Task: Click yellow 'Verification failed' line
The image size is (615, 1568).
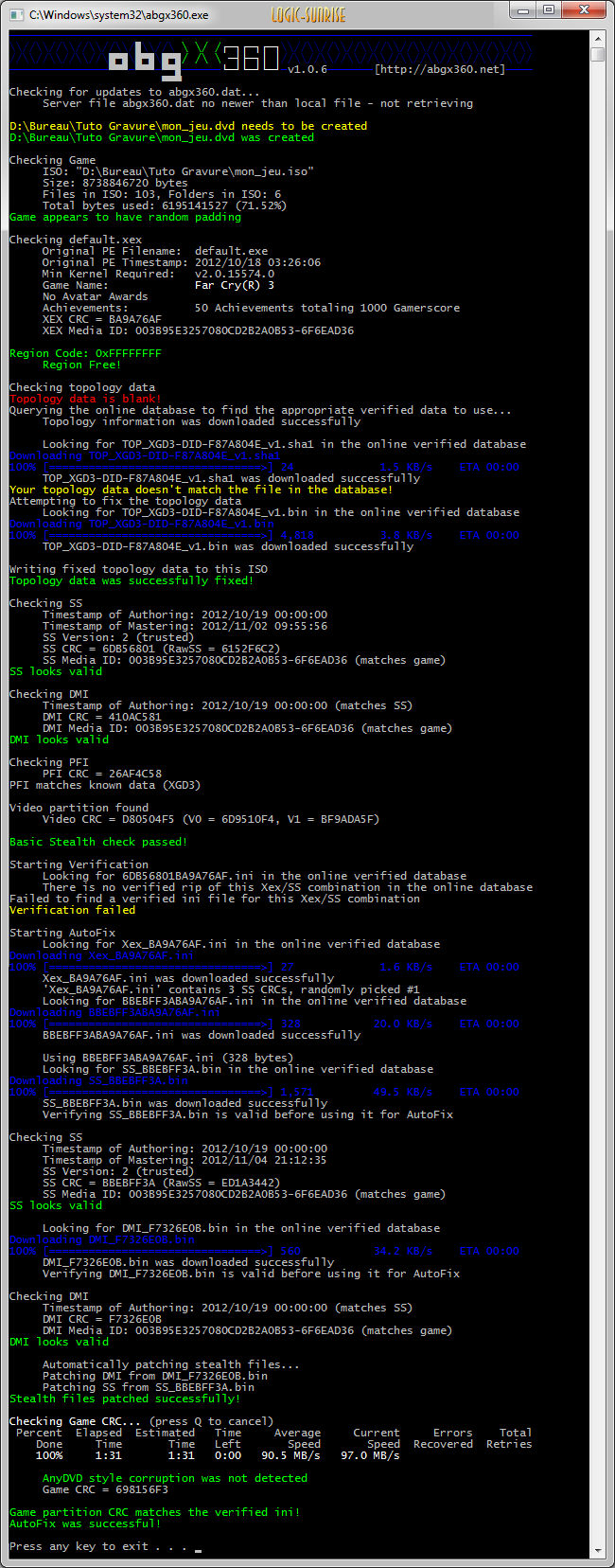Action: pos(72,910)
